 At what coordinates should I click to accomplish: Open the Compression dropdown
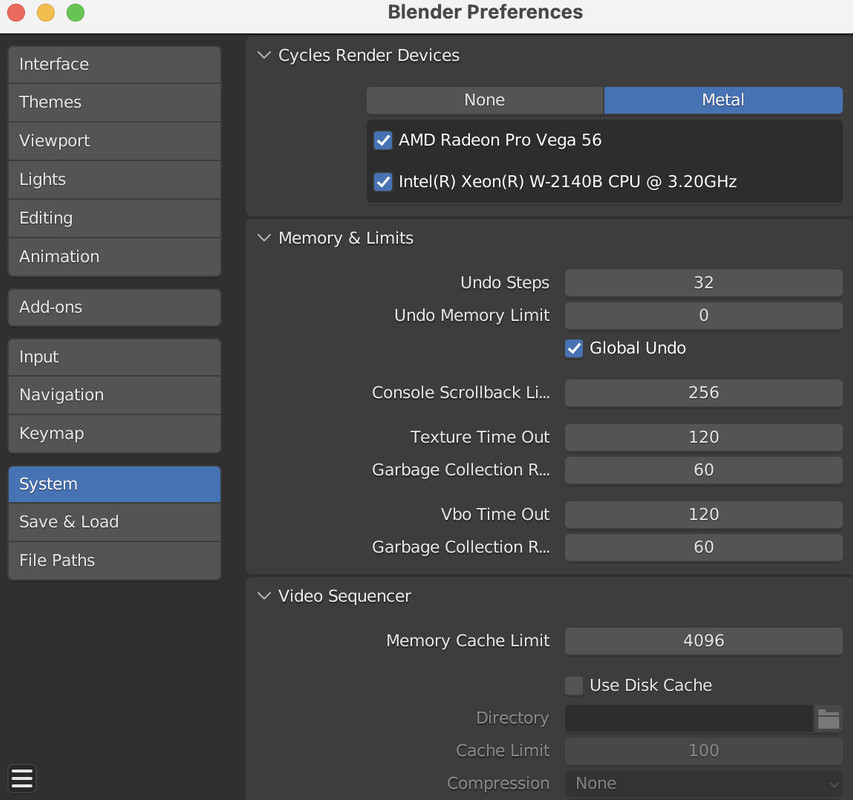[x=703, y=783]
